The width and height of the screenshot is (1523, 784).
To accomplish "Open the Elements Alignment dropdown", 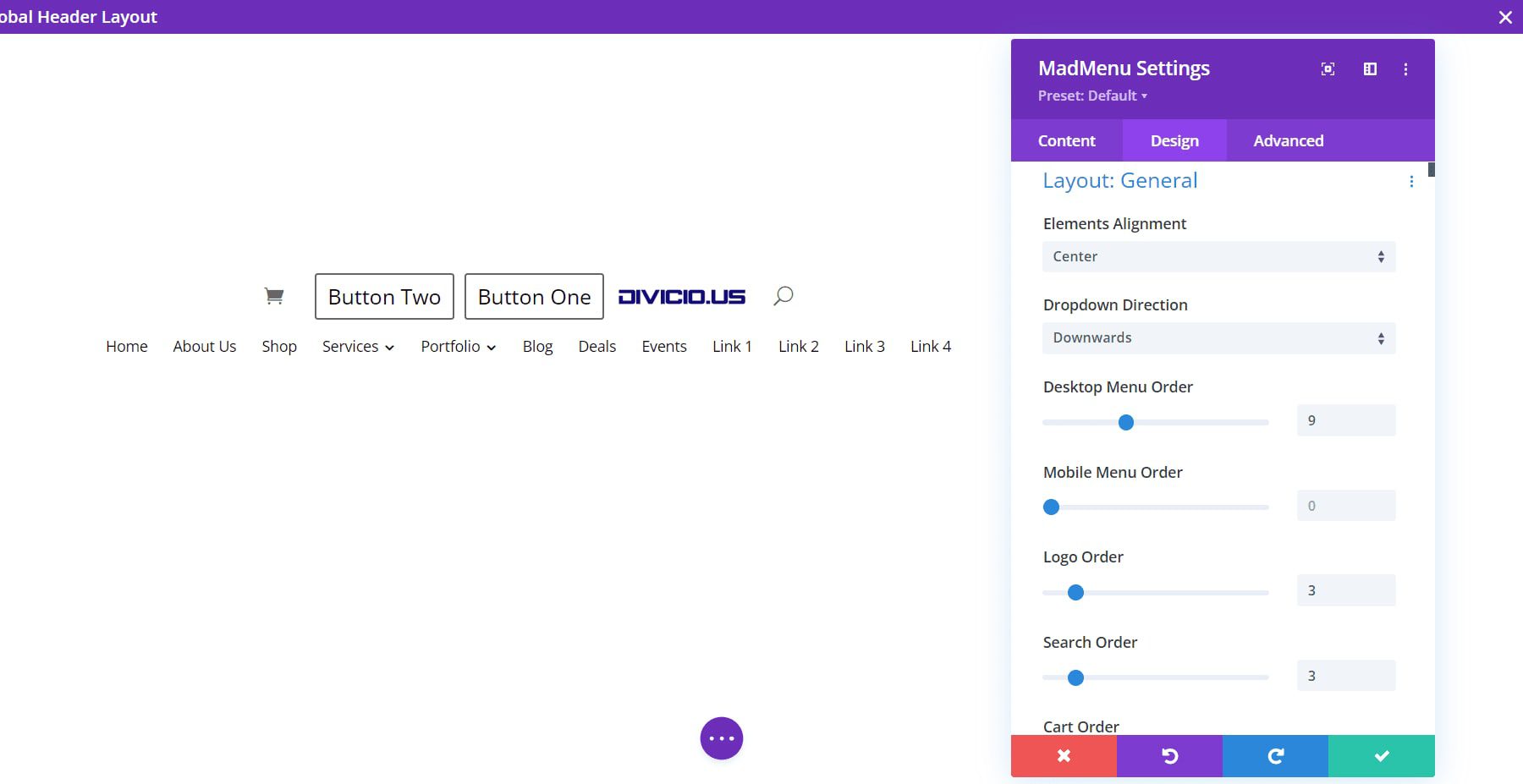I will click(x=1219, y=256).
